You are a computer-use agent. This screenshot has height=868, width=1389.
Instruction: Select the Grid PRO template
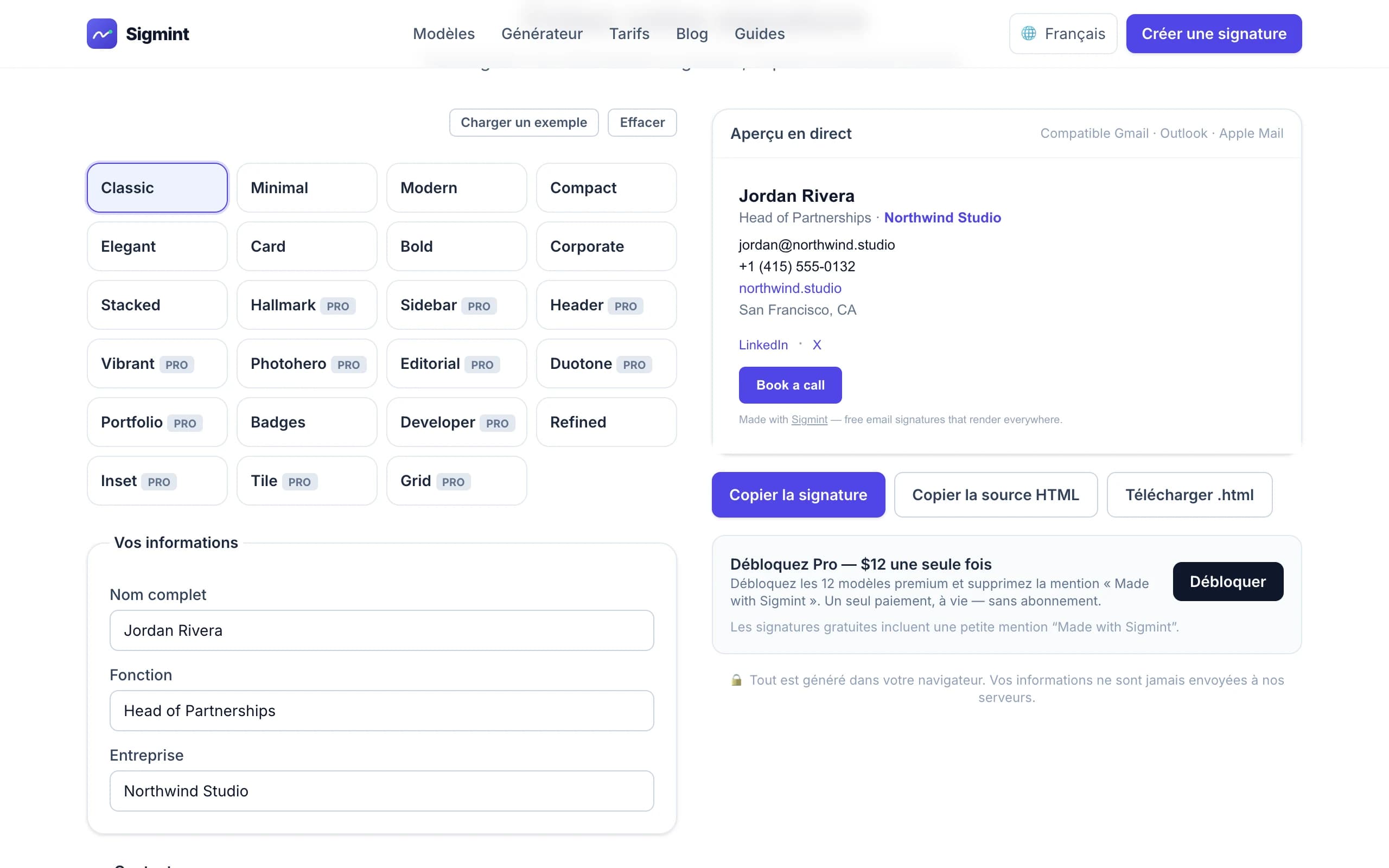[x=456, y=481]
